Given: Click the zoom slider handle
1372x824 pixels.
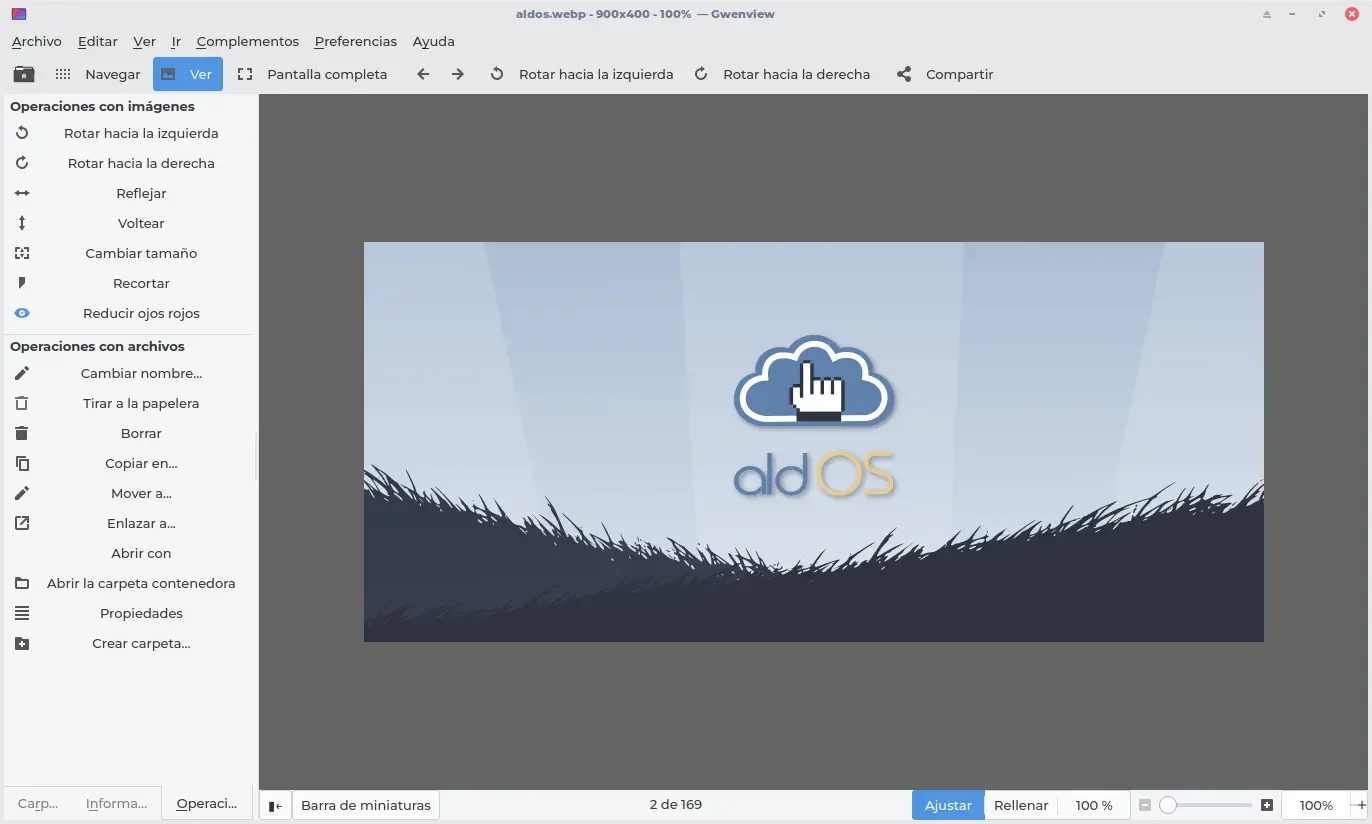Looking at the screenshot, I should 1167,805.
